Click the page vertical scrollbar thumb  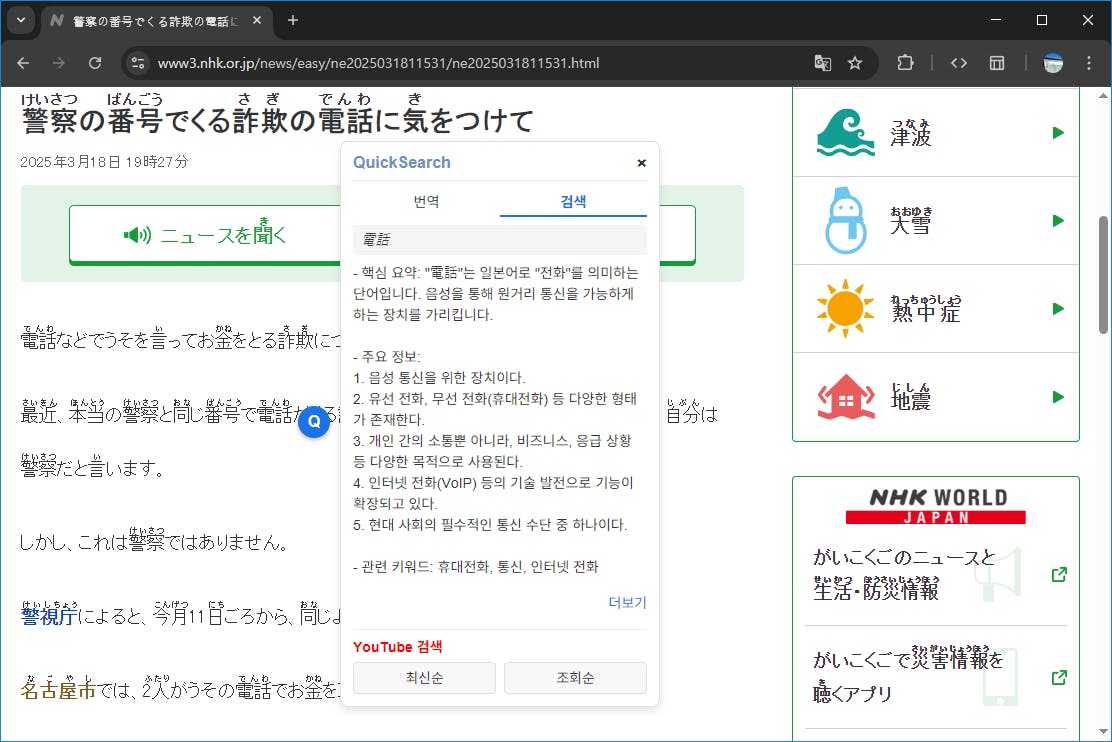(1103, 275)
